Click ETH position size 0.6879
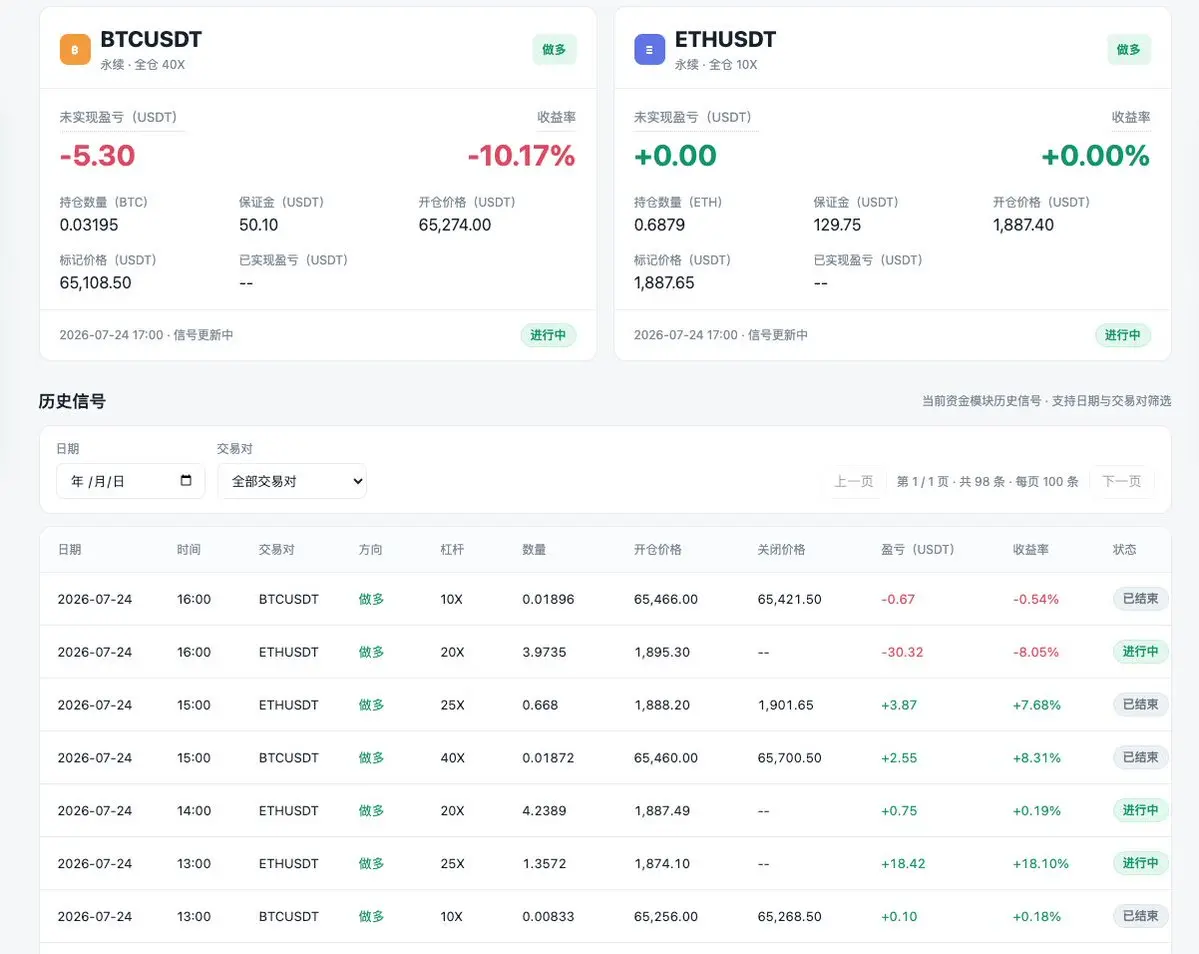The image size is (1199, 954). point(659,225)
